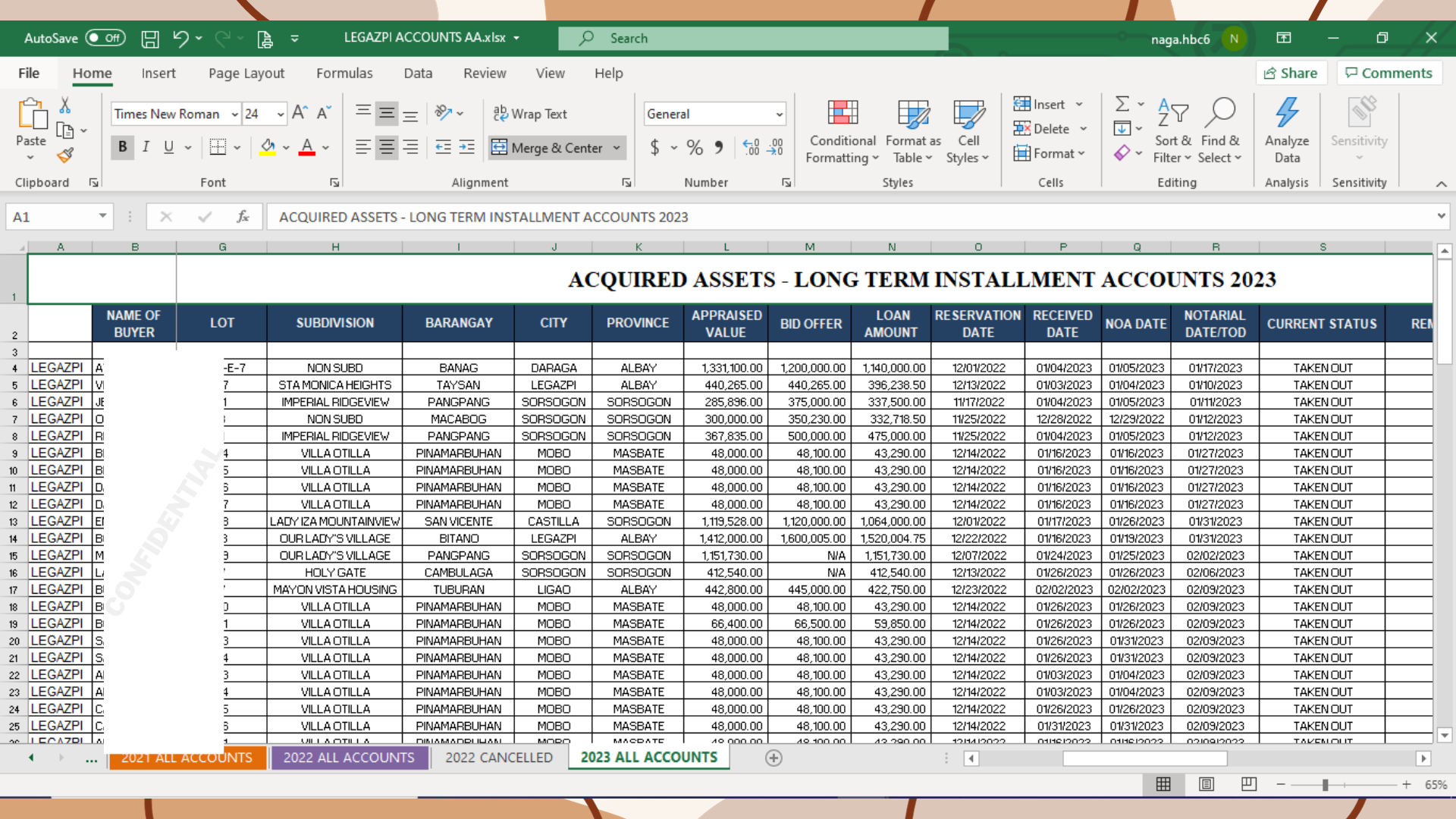This screenshot has width=1456, height=819.
Task: Click Delete cells button
Action: 1041,129
